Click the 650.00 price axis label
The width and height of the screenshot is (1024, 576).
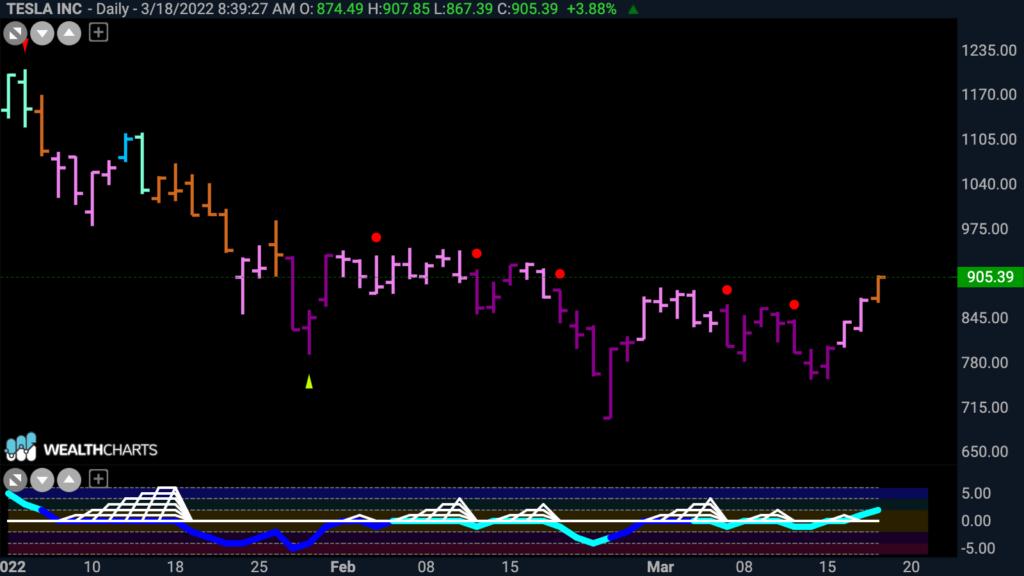pos(985,452)
